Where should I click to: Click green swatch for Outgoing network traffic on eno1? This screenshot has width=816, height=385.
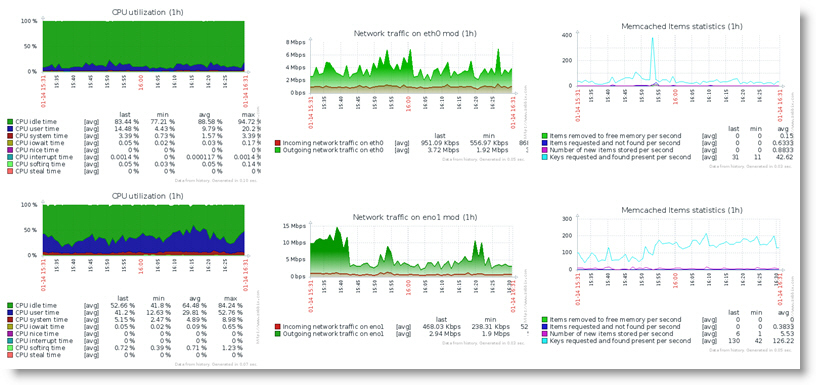(277, 333)
